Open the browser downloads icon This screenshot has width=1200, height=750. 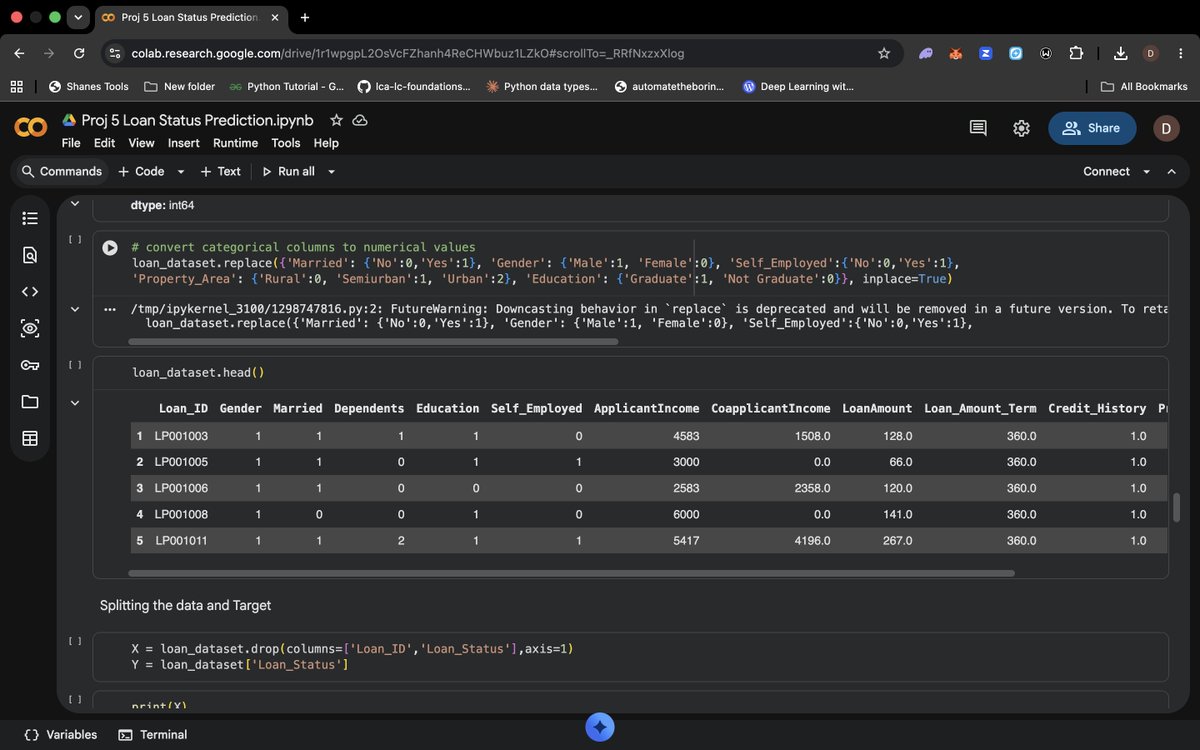1121,53
